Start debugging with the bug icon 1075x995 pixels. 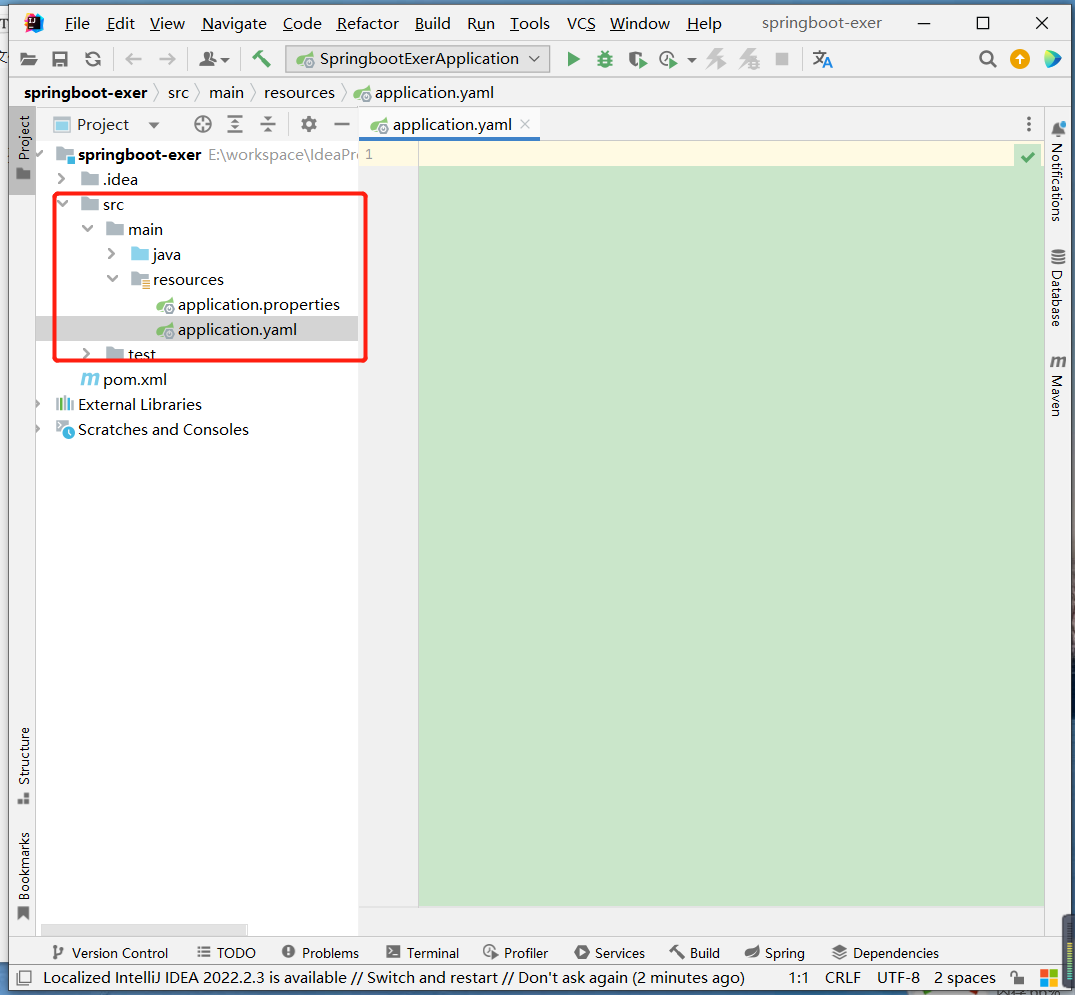pyautogui.click(x=605, y=60)
